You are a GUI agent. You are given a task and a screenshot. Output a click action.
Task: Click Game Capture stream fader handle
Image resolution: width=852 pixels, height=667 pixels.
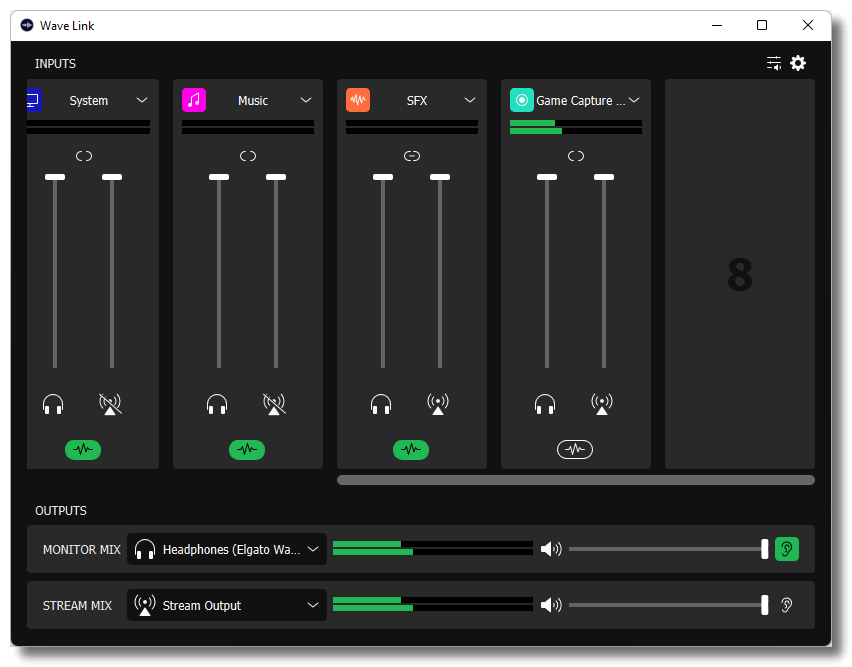[604, 177]
